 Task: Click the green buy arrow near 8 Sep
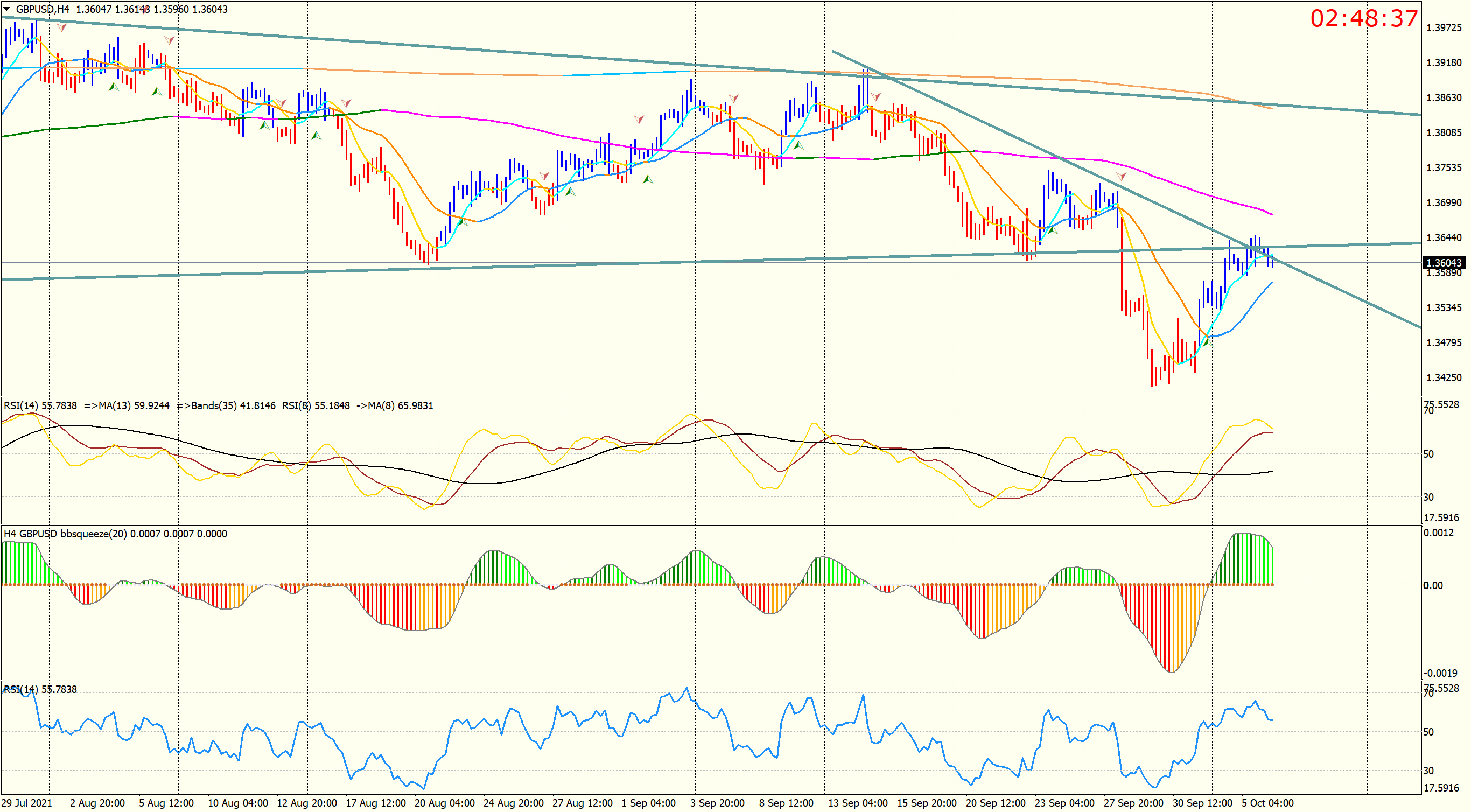[799, 145]
